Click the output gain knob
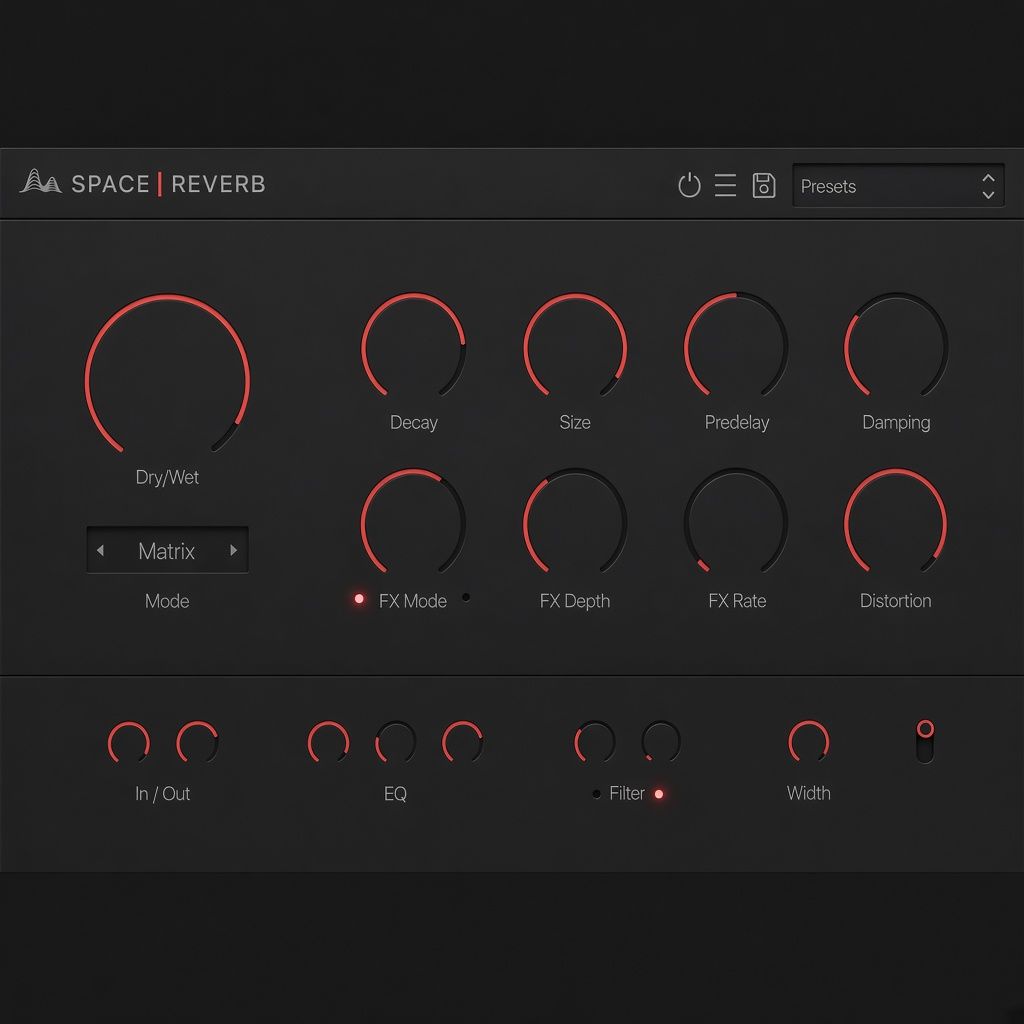Screen dimensions: 1024x1024 pos(197,742)
